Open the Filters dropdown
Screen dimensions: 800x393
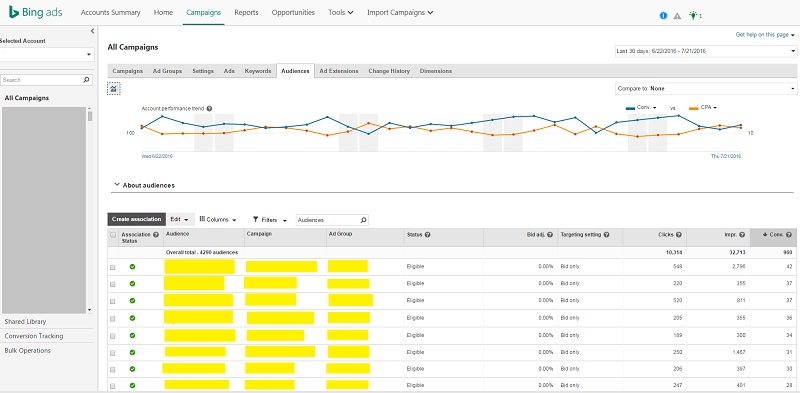tap(270, 219)
